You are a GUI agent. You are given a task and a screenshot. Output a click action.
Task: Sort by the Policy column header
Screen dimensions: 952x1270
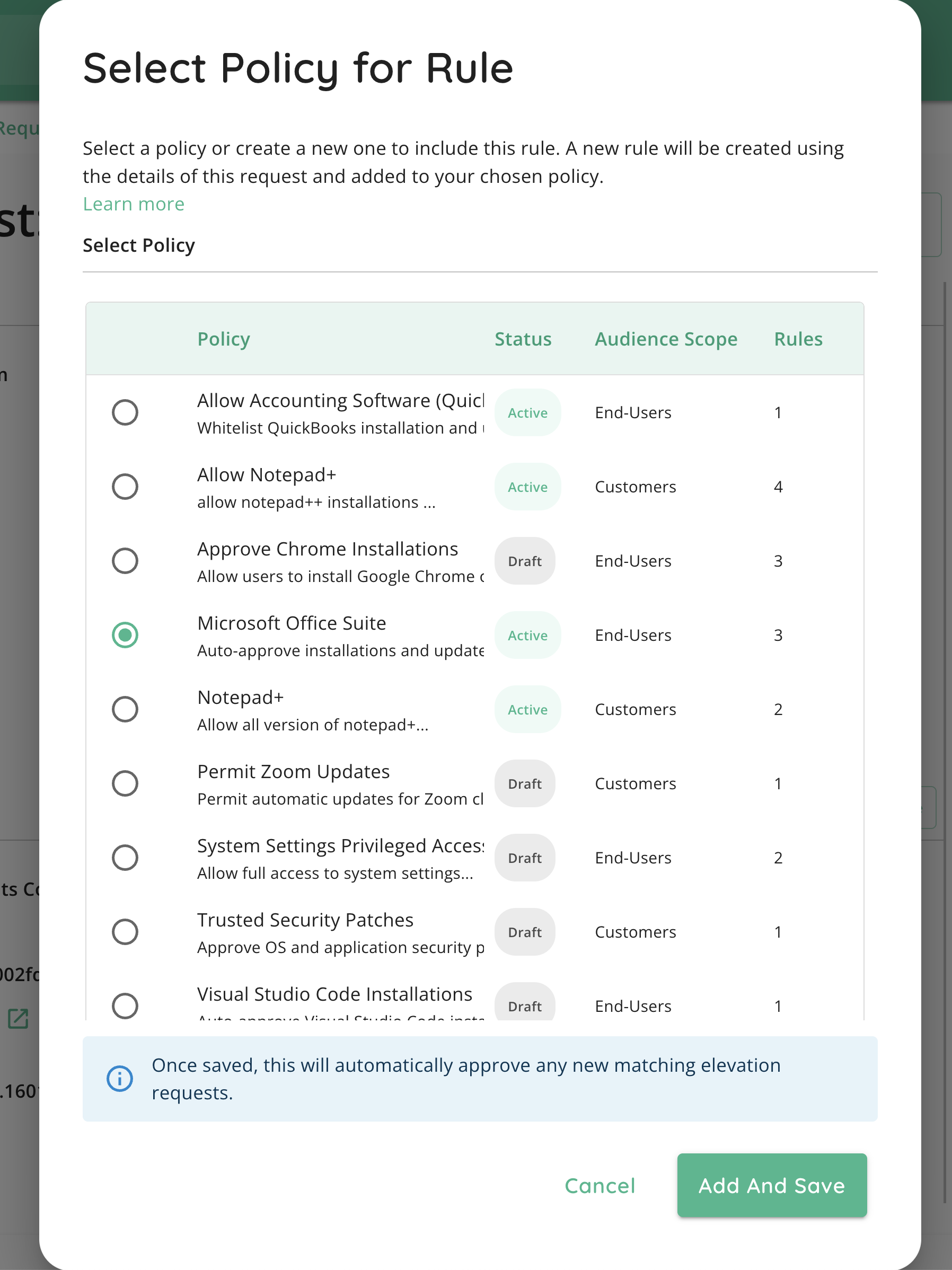[x=224, y=339]
